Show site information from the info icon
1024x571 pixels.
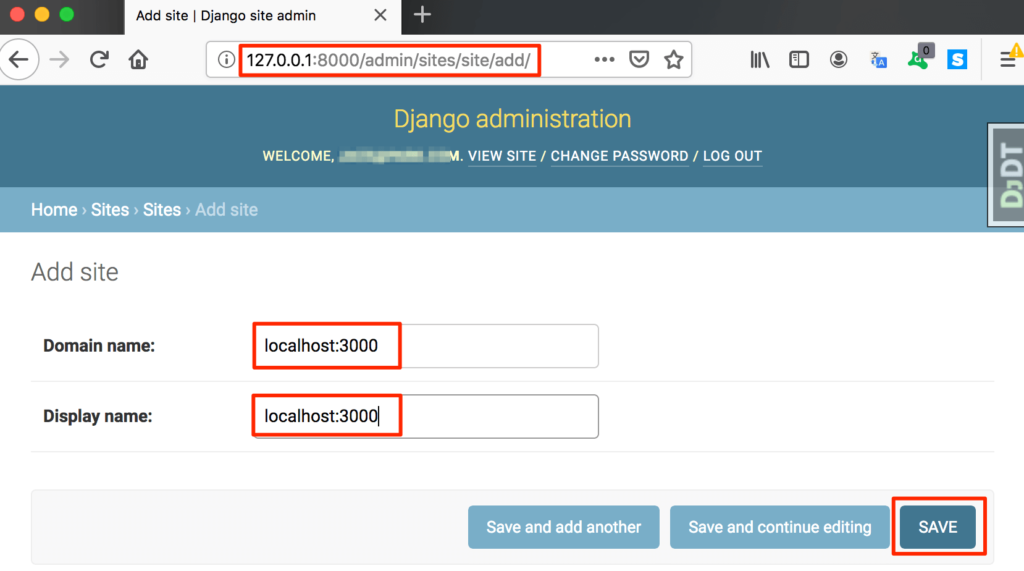pyautogui.click(x=225, y=59)
